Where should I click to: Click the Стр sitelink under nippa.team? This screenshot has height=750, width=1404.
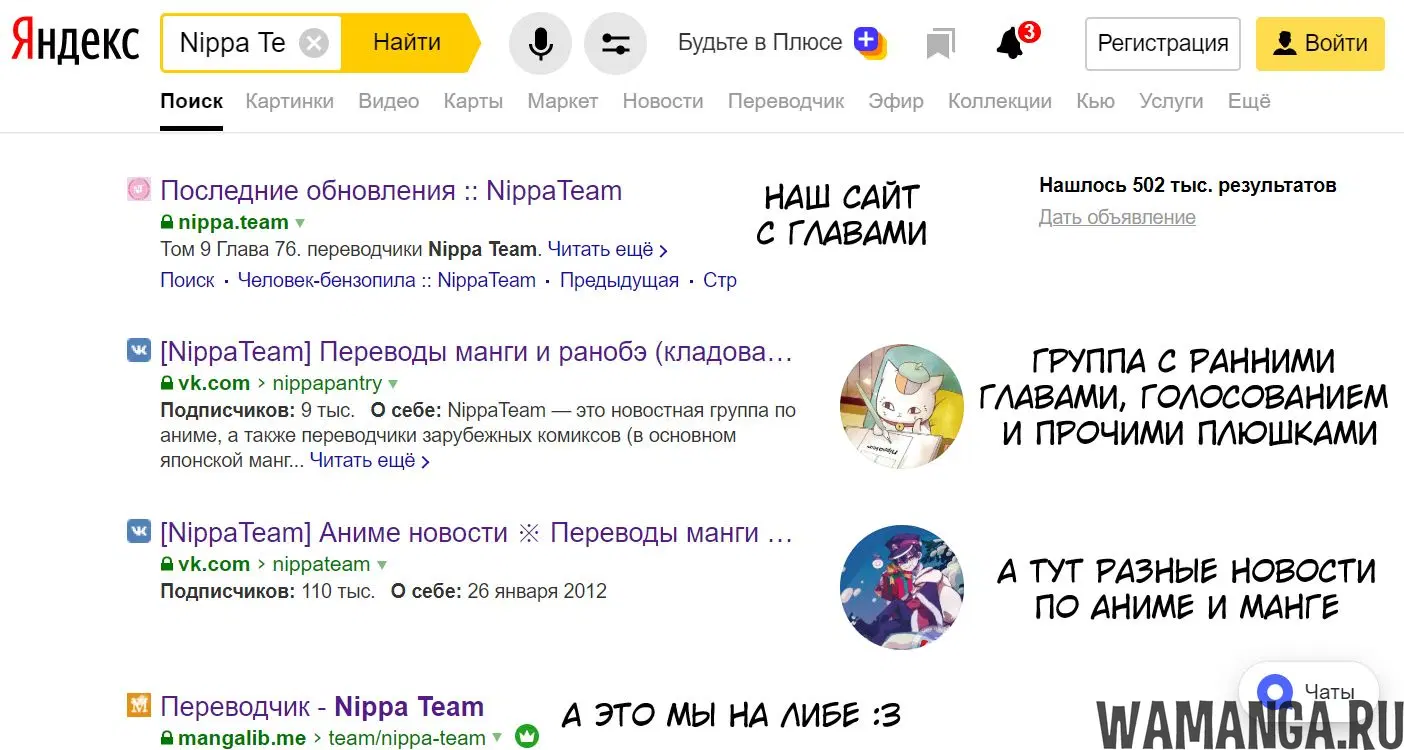point(720,280)
